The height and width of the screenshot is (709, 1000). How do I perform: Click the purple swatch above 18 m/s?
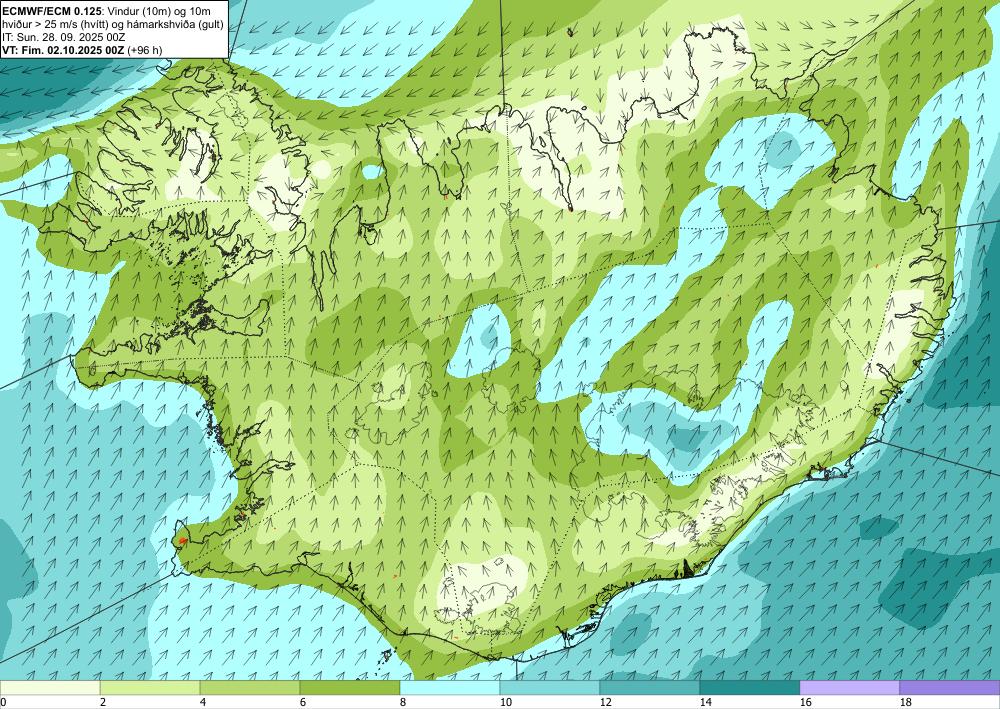pyautogui.click(x=950, y=688)
